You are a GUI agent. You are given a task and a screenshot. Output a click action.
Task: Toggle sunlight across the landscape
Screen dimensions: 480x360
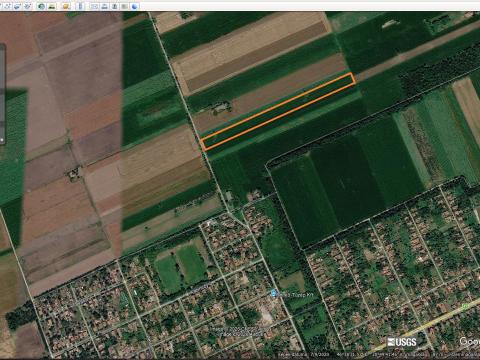click(52, 6)
